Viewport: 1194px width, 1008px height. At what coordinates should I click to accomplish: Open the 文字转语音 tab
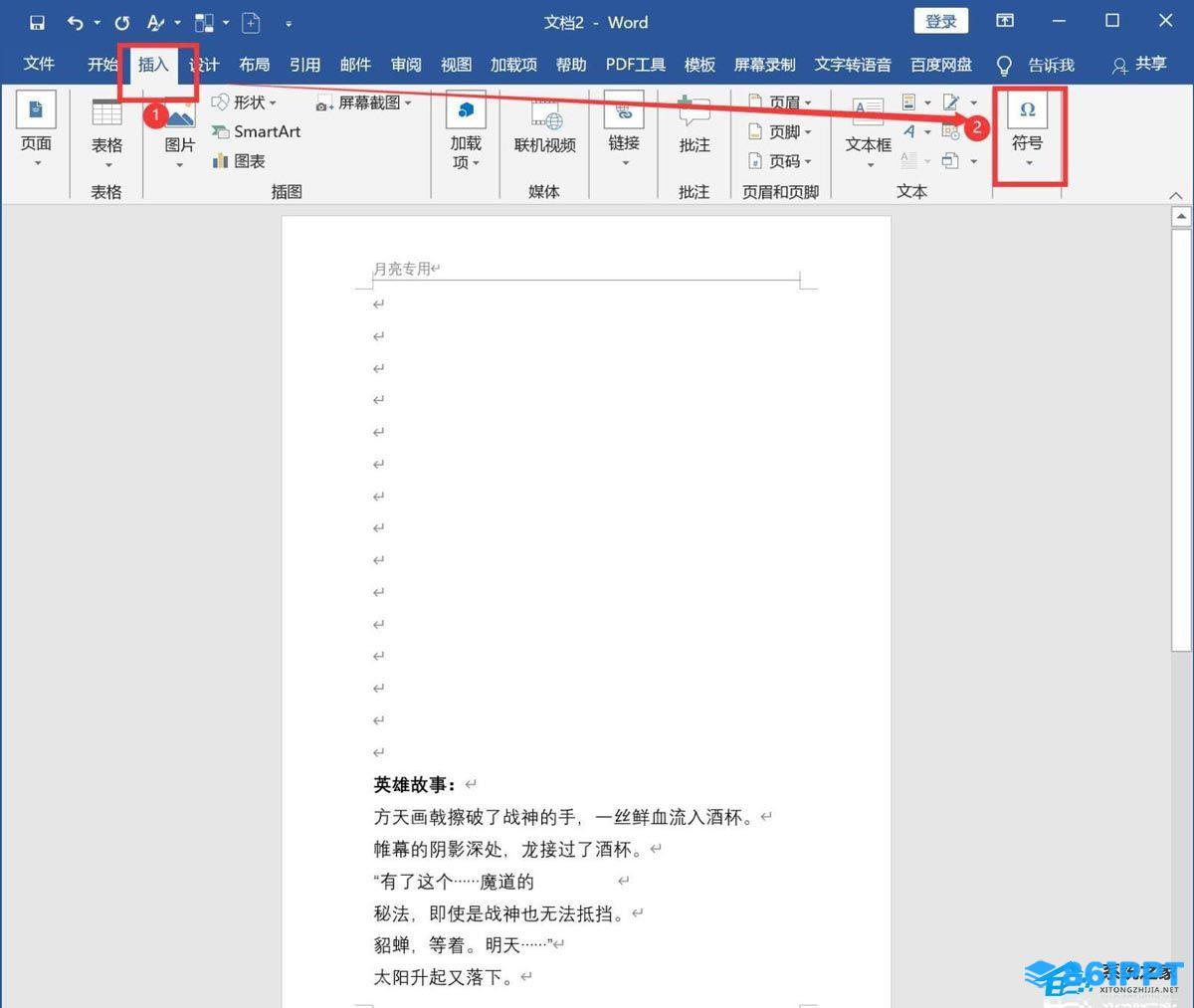coord(853,64)
